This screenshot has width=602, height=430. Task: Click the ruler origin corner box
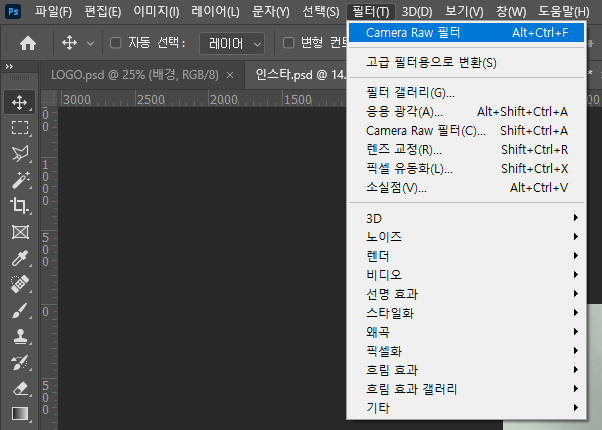[x=49, y=99]
